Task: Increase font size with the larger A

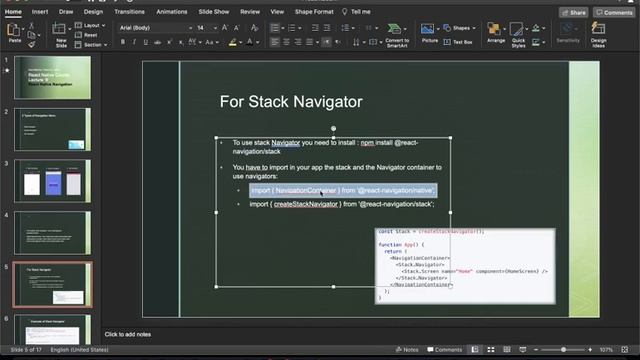Action: (225, 28)
